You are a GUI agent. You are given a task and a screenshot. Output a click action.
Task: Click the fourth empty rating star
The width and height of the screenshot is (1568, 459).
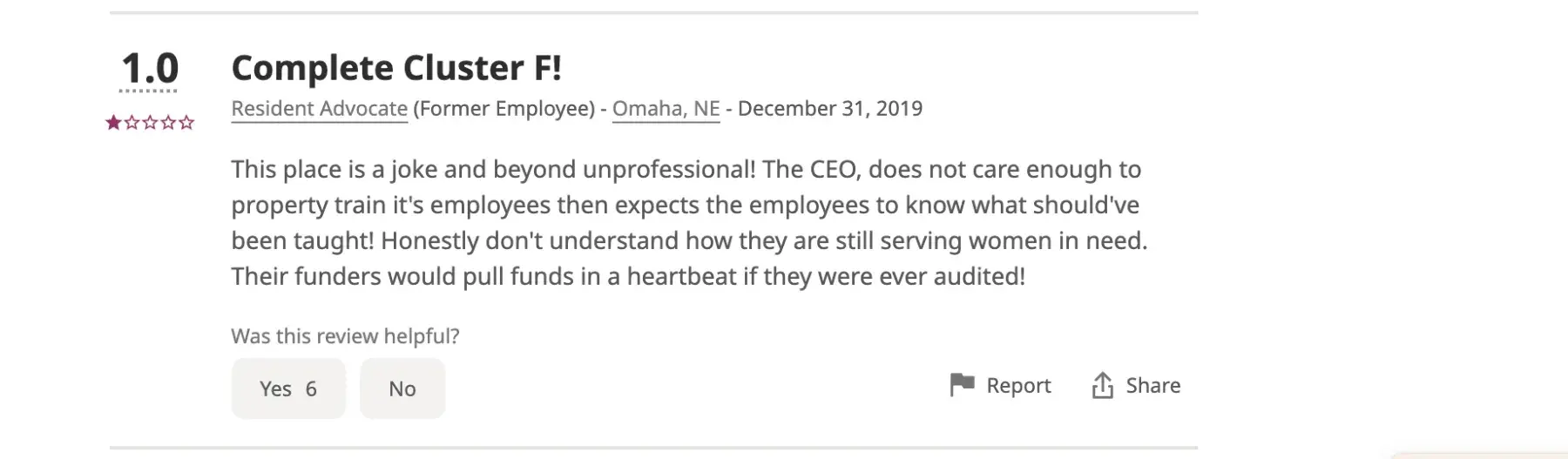point(168,123)
